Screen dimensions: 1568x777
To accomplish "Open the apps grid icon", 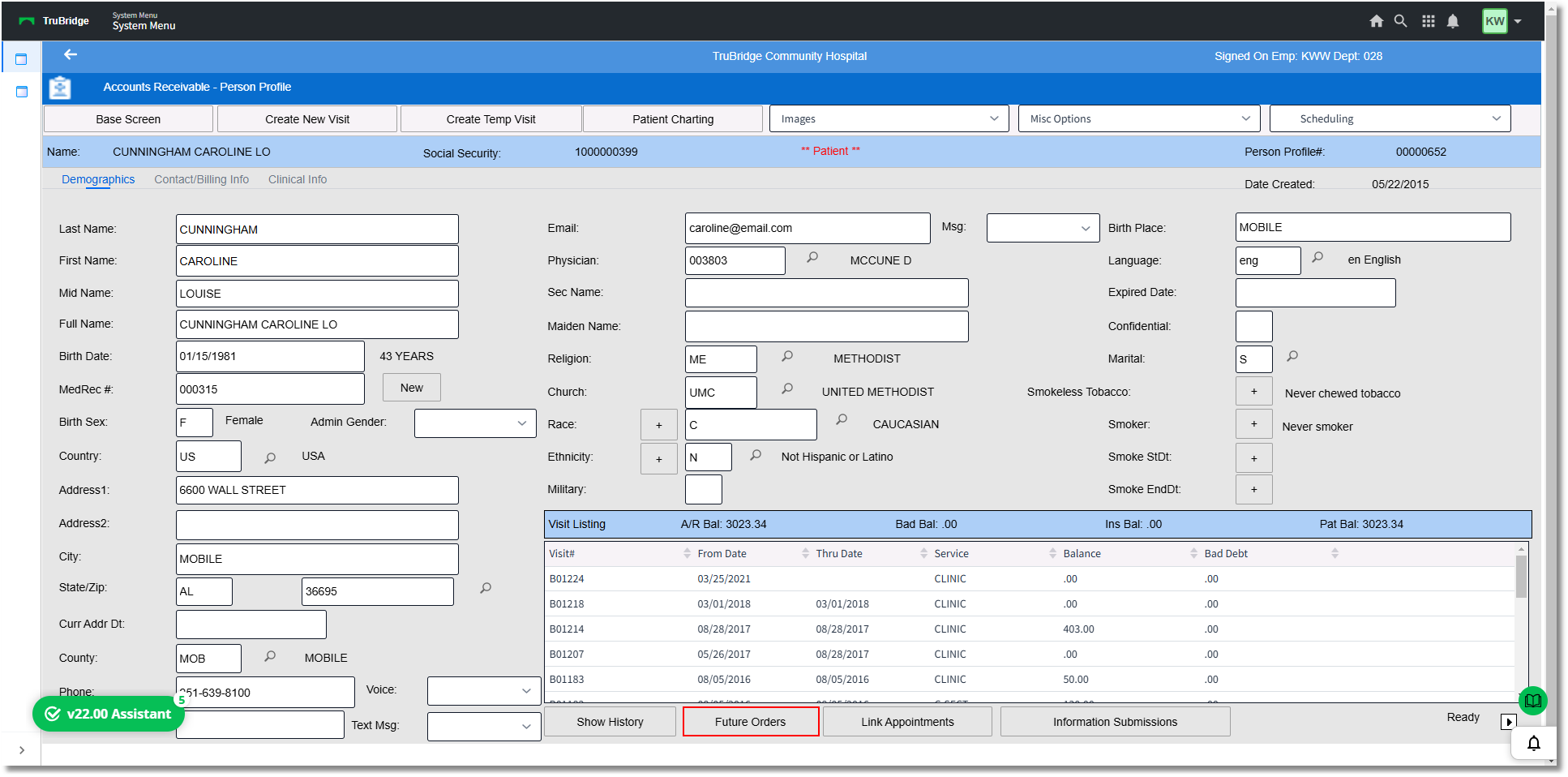I will (1429, 21).
